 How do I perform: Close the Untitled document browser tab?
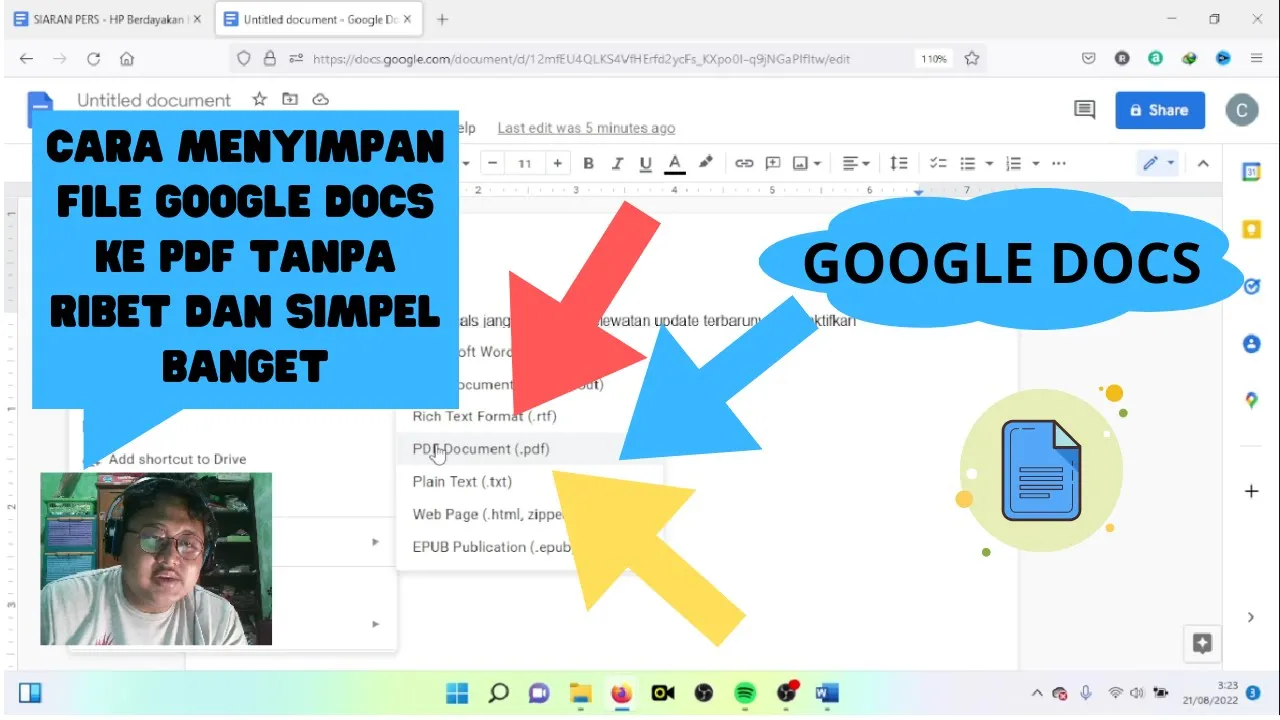pos(407,19)
